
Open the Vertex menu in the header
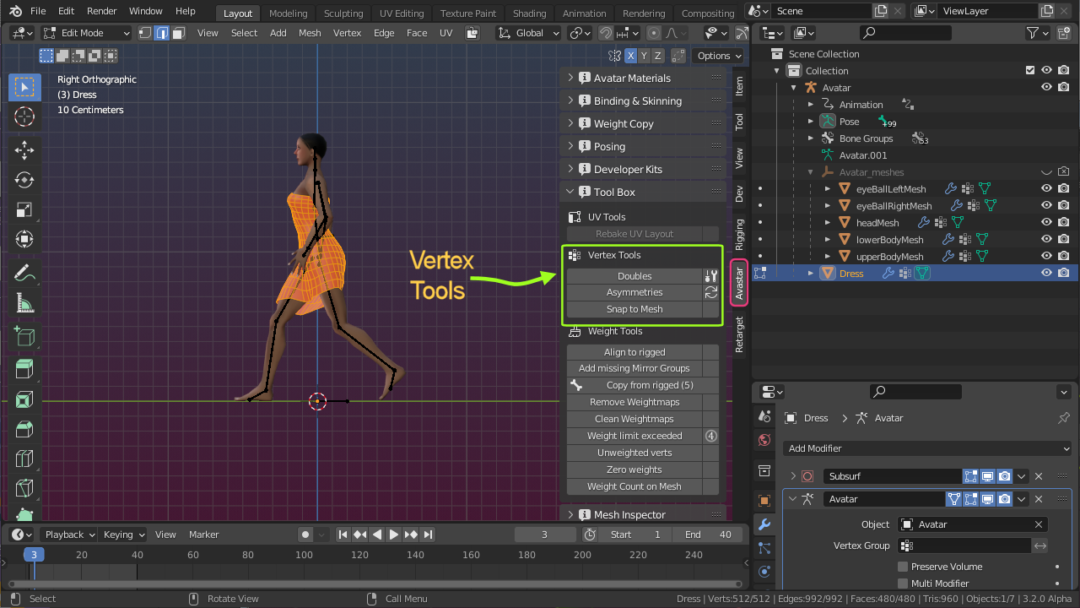pos(347,32)
